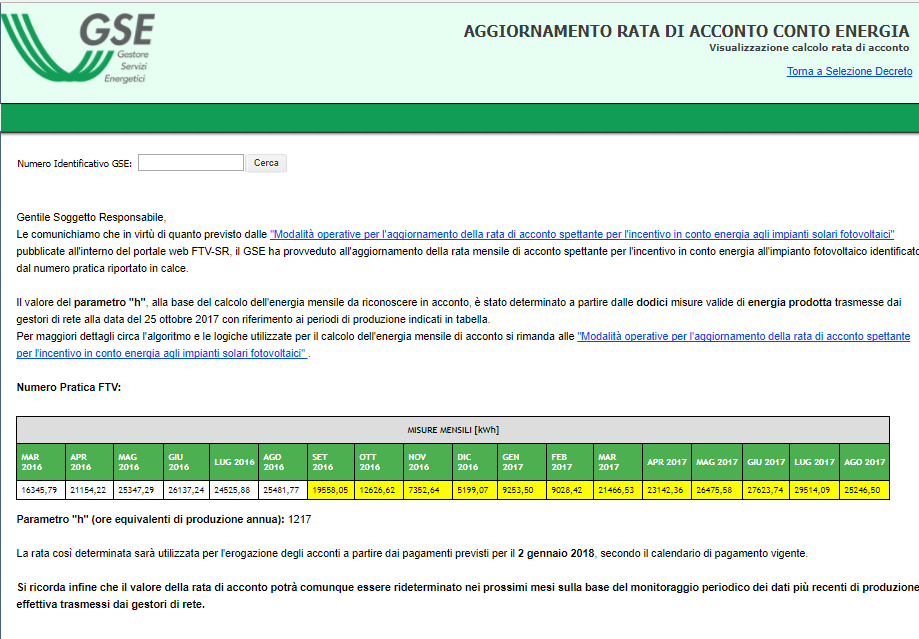Click the GSE logo
Viewport: 919px width, 639px height.
(x=78, y=49)
